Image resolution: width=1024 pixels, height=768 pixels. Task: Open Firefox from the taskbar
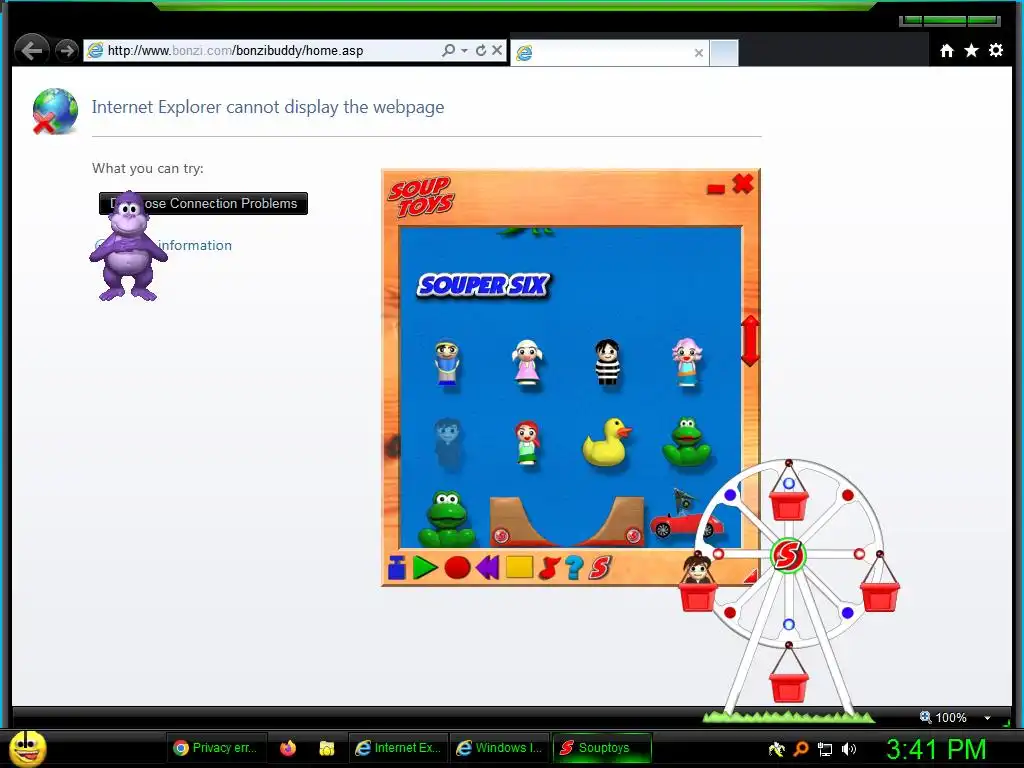coord(287,748)
